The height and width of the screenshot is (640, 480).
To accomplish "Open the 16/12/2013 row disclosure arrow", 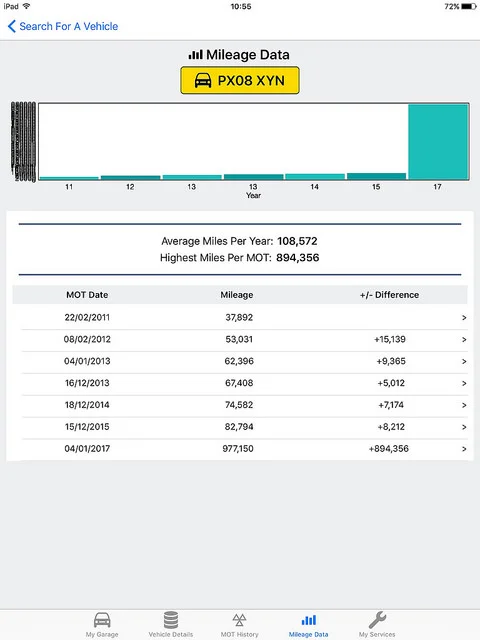I will click(x=464, y=383).
